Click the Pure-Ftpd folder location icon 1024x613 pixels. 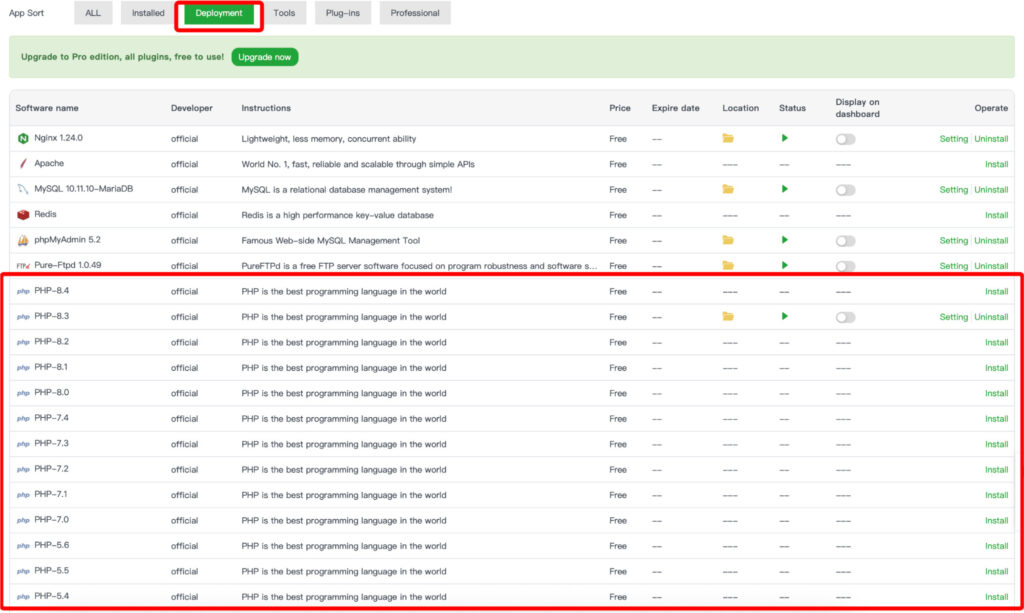pos(728,266)
